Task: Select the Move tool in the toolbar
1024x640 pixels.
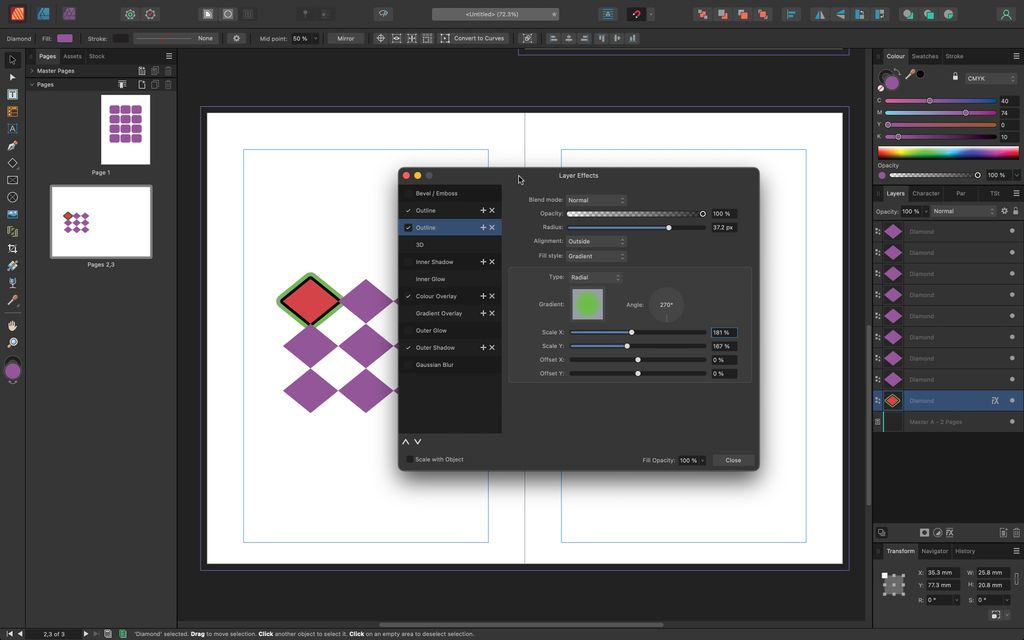Action: (12, 60)
